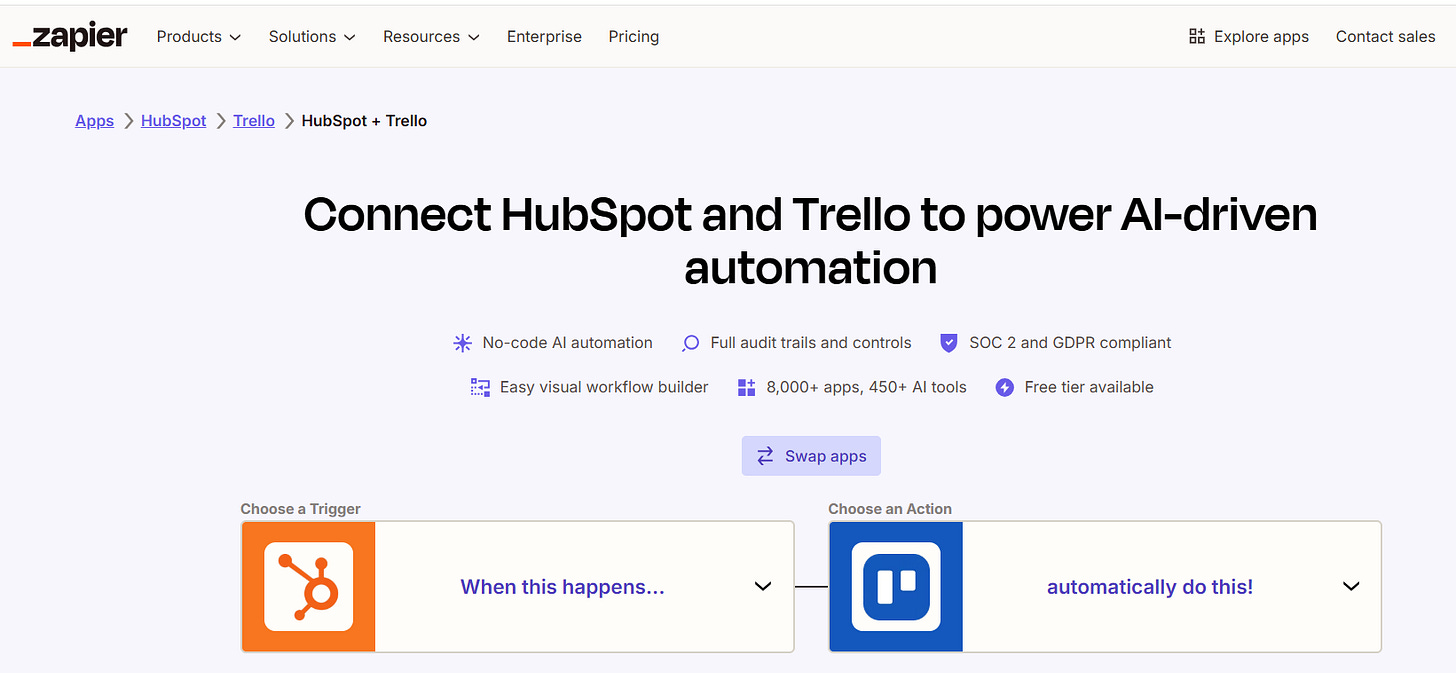The width and height of the screenshot is (1456, 673).
Task: Select the SOC 2 shield icon
Action: (949, 343)
